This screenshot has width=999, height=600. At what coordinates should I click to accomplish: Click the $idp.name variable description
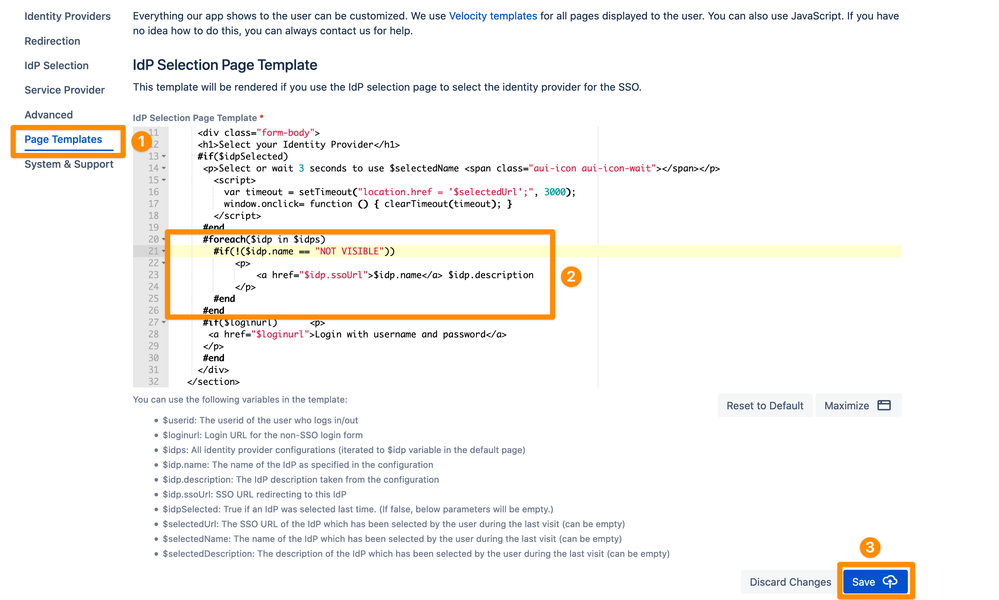coord(298,465)
